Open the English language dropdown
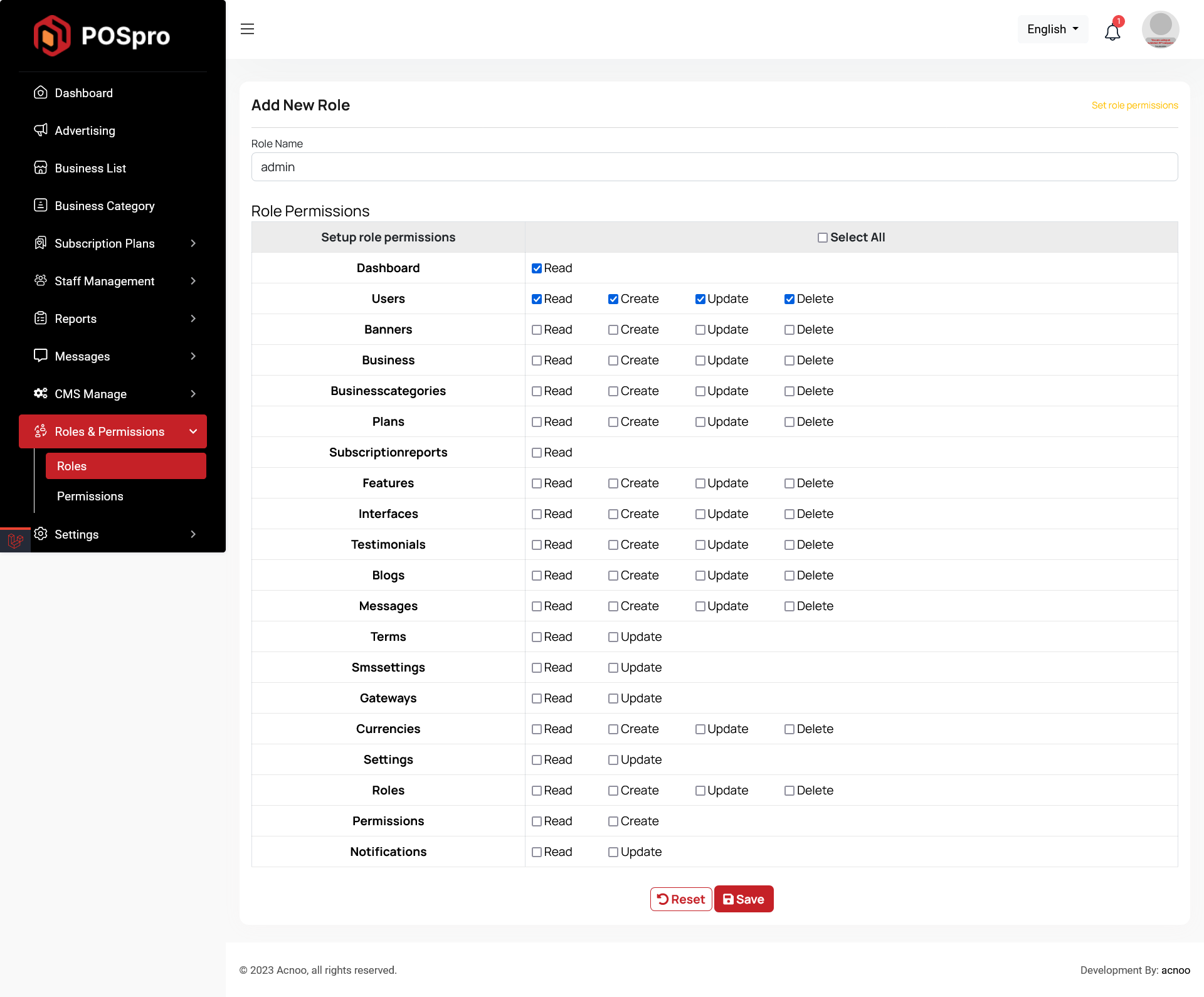 1052,29
